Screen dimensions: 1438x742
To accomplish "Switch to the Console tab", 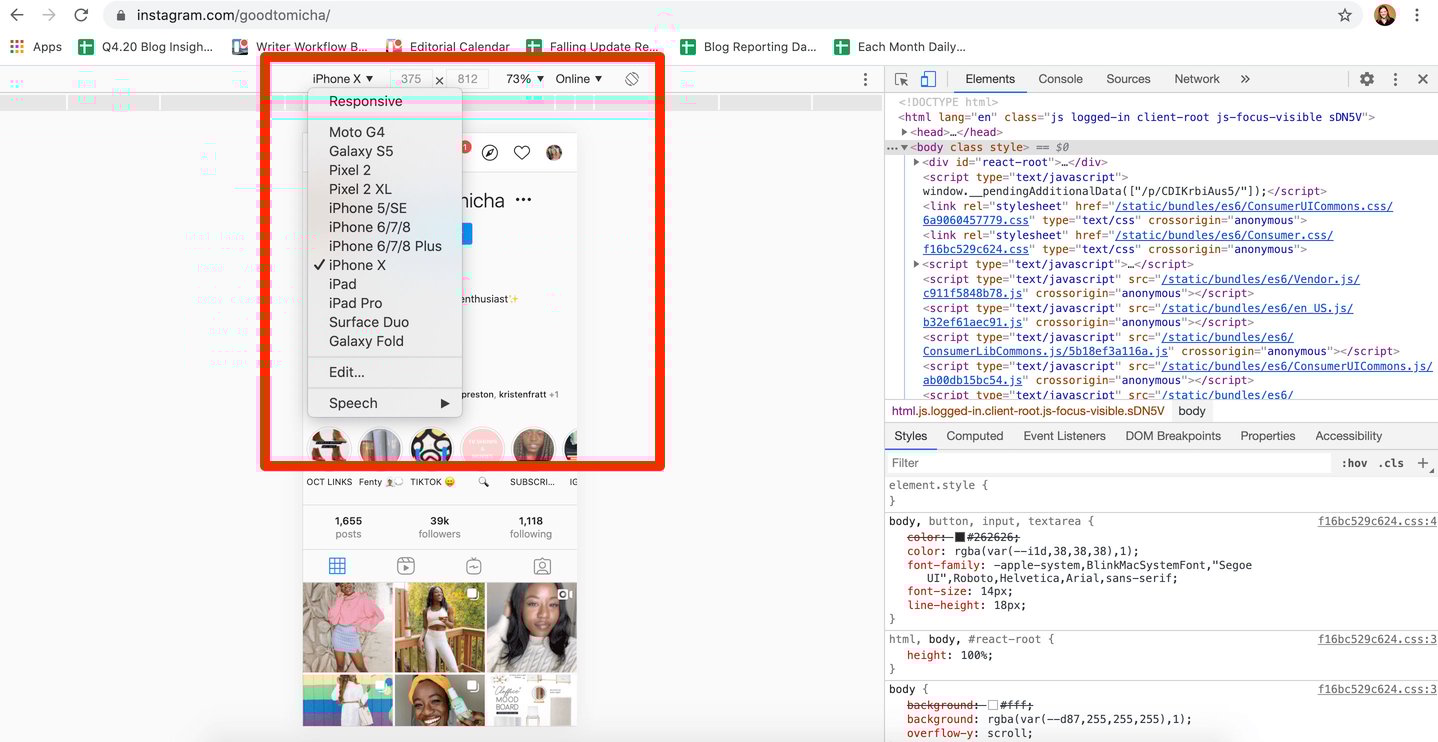I will 1060,79.
